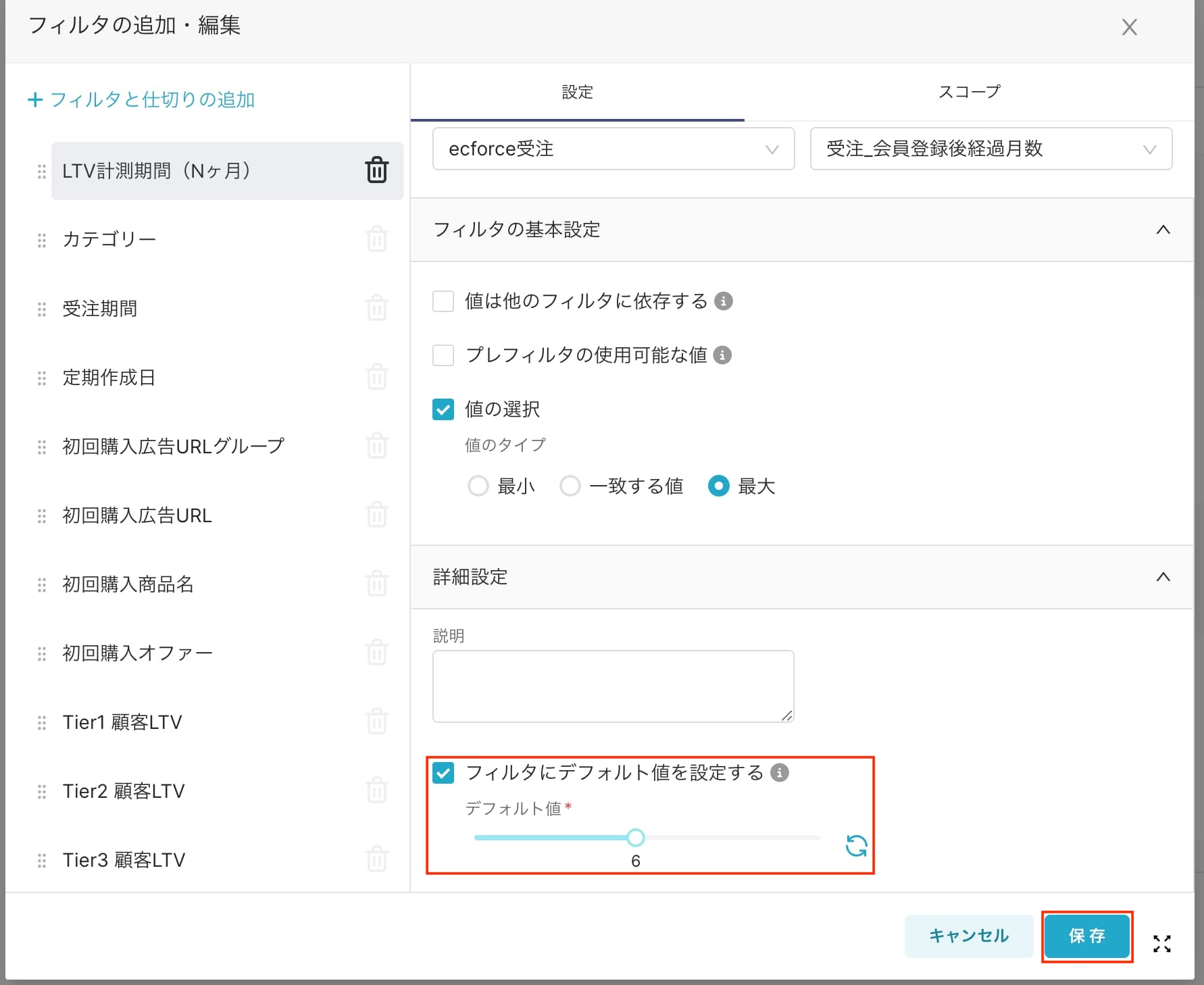Screen dimensions: 1204x985
Task: Check プレフィルタの使用可能な値 checkbox
Action: 443,355
